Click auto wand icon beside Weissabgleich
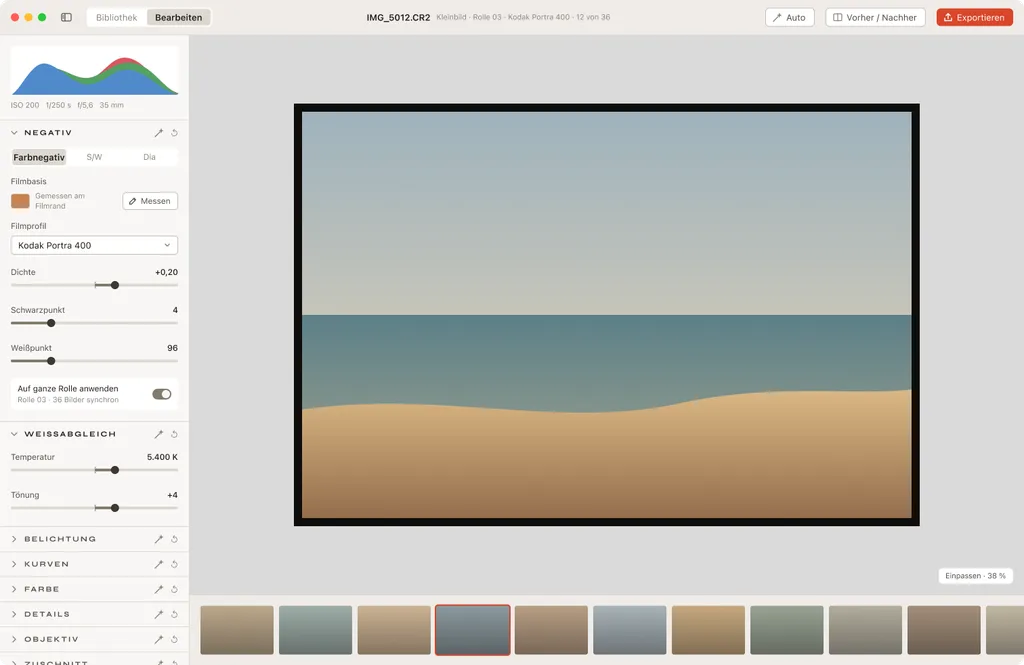The width and height of the screenshot is (1024, 665). click(x=159, y=434)
